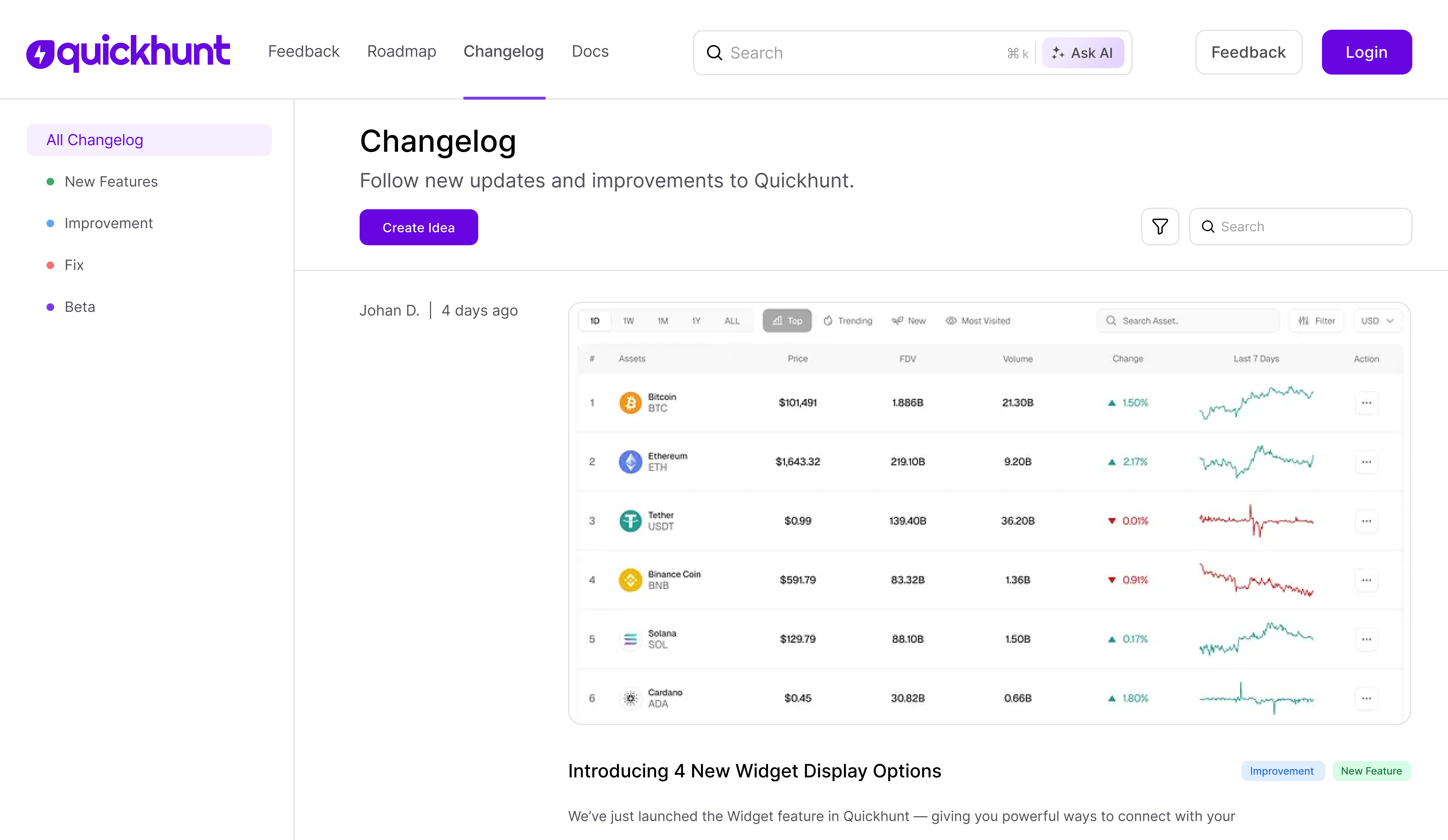
Task: Click the magnifier icon in header search
Action: pos(714,53)
